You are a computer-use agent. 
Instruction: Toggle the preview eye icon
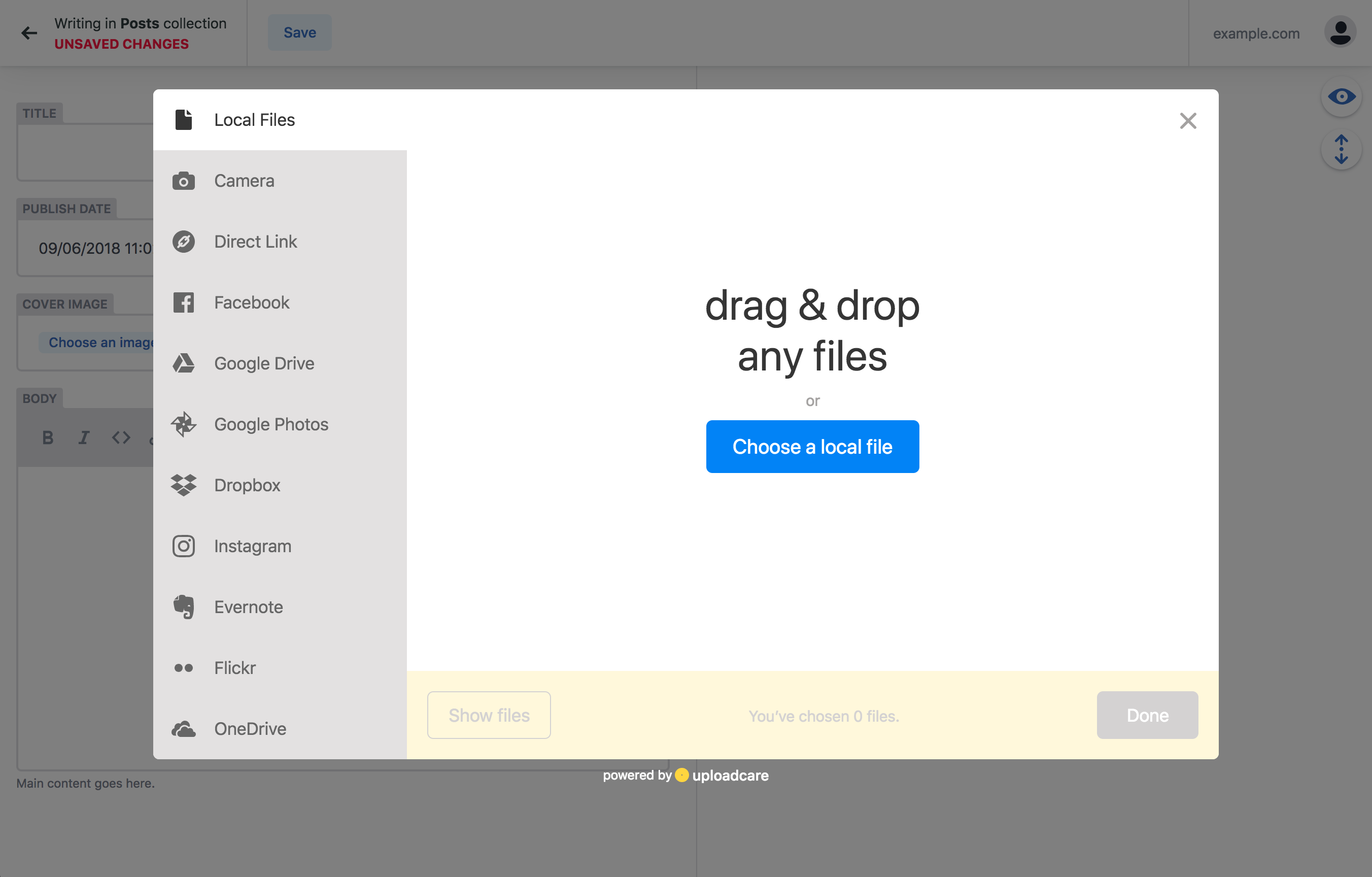pyautogui.click(x=1341, y=96)
